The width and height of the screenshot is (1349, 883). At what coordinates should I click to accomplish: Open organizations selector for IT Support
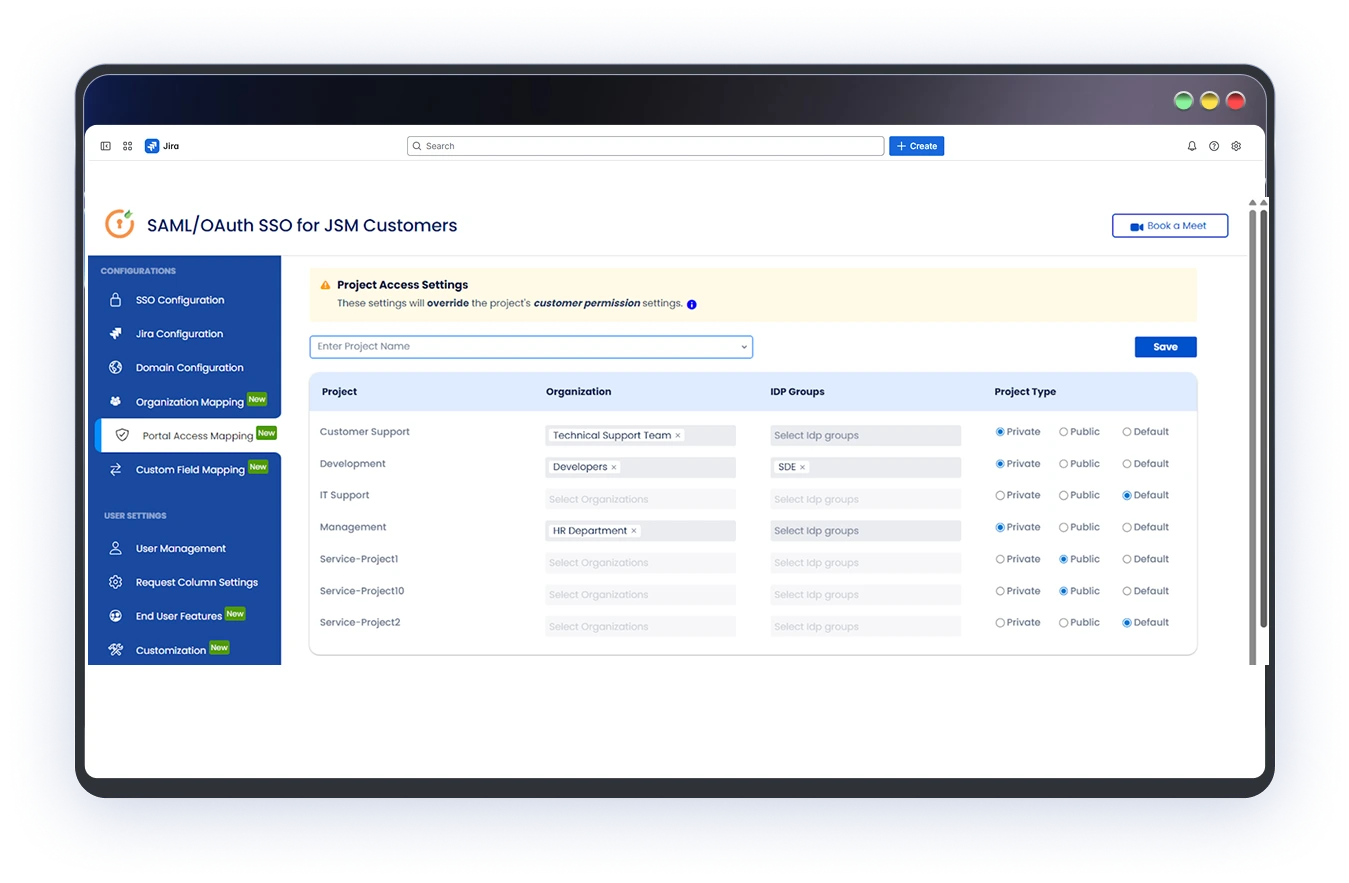point(640,499)
